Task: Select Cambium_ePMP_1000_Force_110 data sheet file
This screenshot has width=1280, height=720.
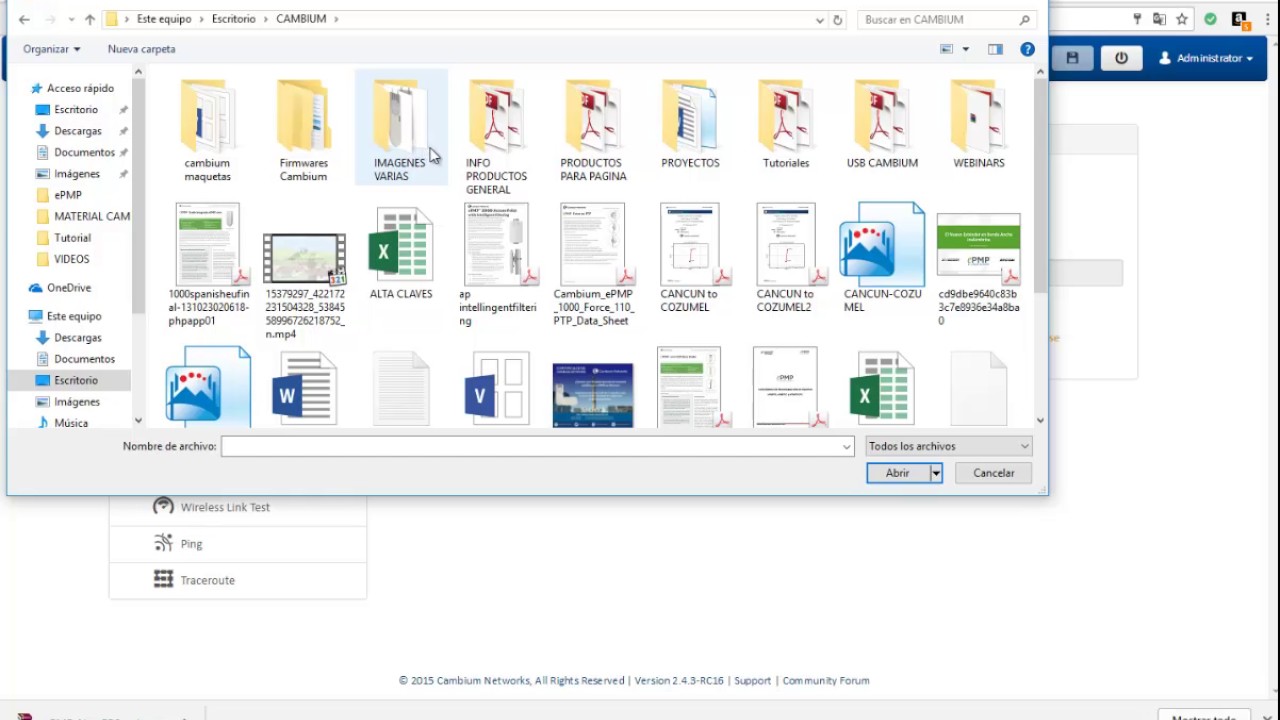Action: pos(593,265)
